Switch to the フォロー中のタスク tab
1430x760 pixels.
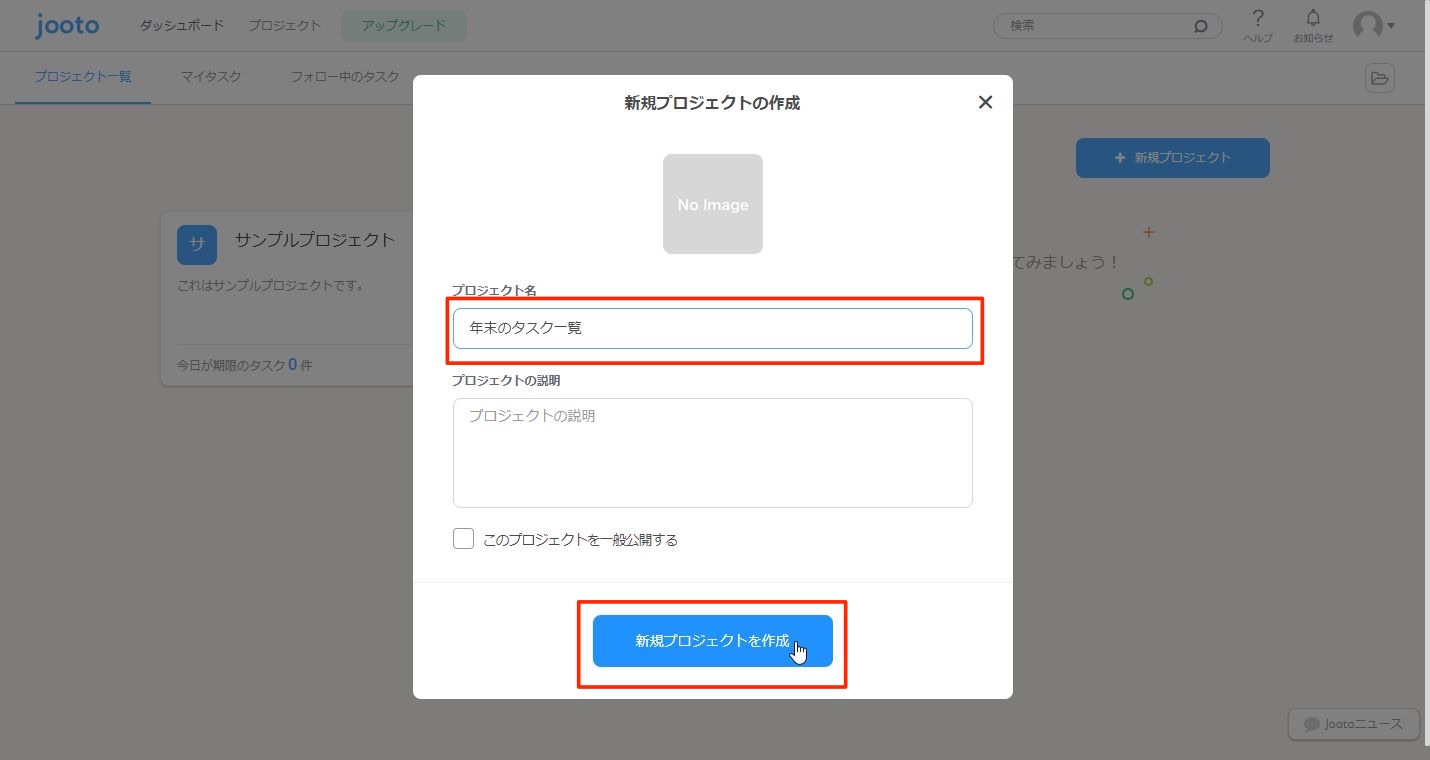[x=345, y=76]
